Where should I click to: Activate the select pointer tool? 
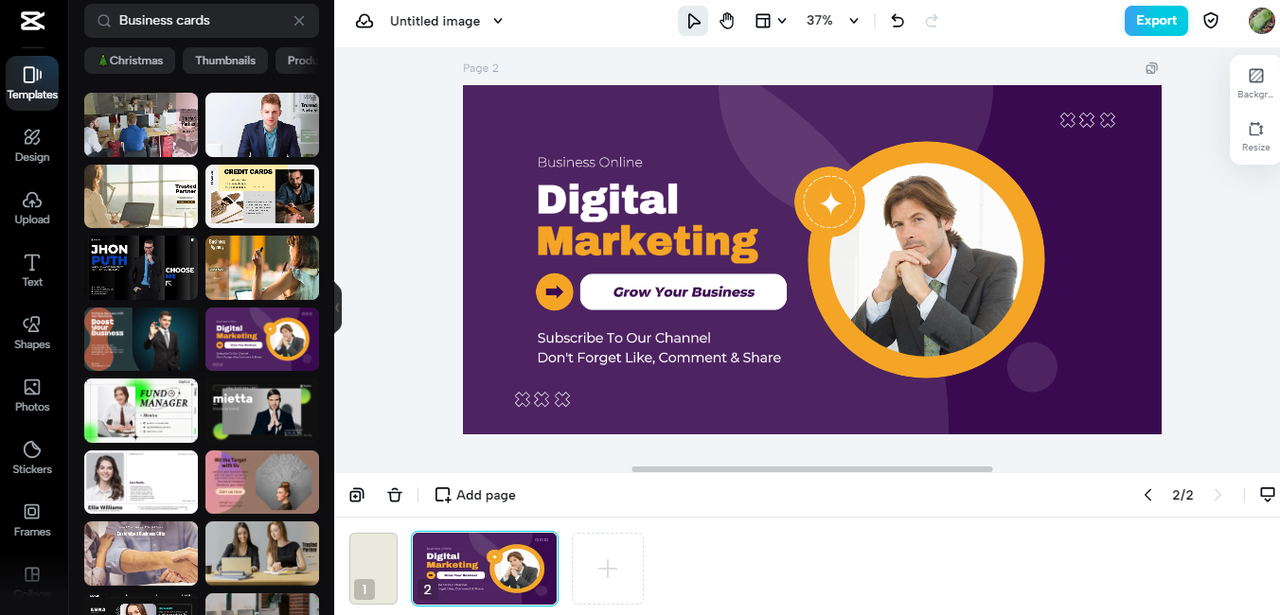[x=693, y=21]
